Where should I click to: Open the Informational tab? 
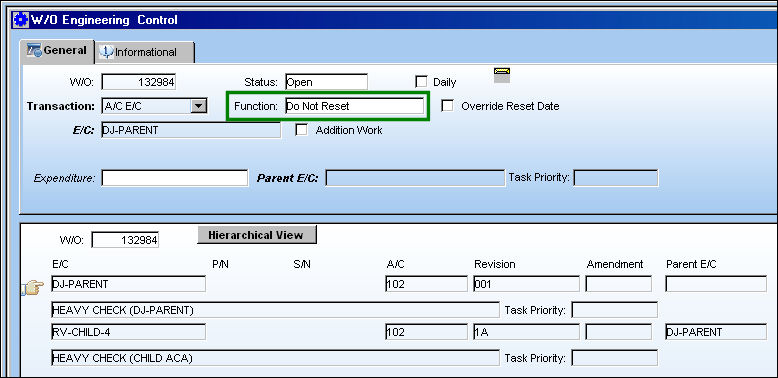click(144, 52)
